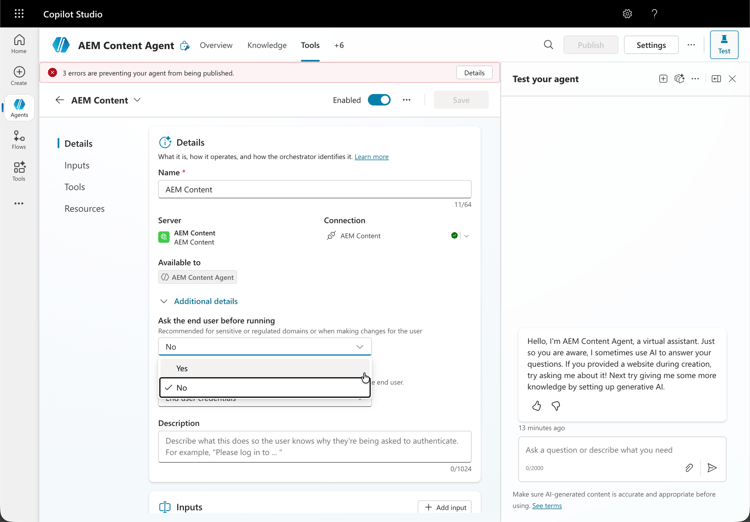Screen dimensions: 750x522
Task: Click the error banner Details button
Action: pyautogui.click(x=474, y=73)
